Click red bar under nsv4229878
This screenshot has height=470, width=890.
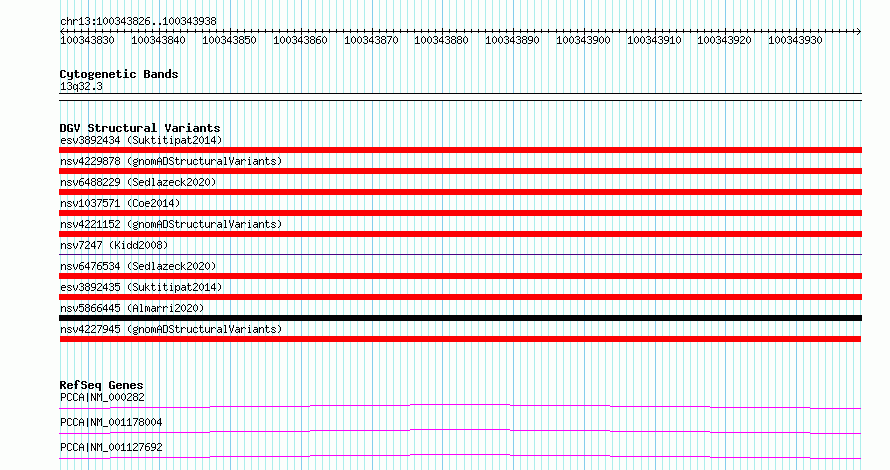(x=460, y=171)
